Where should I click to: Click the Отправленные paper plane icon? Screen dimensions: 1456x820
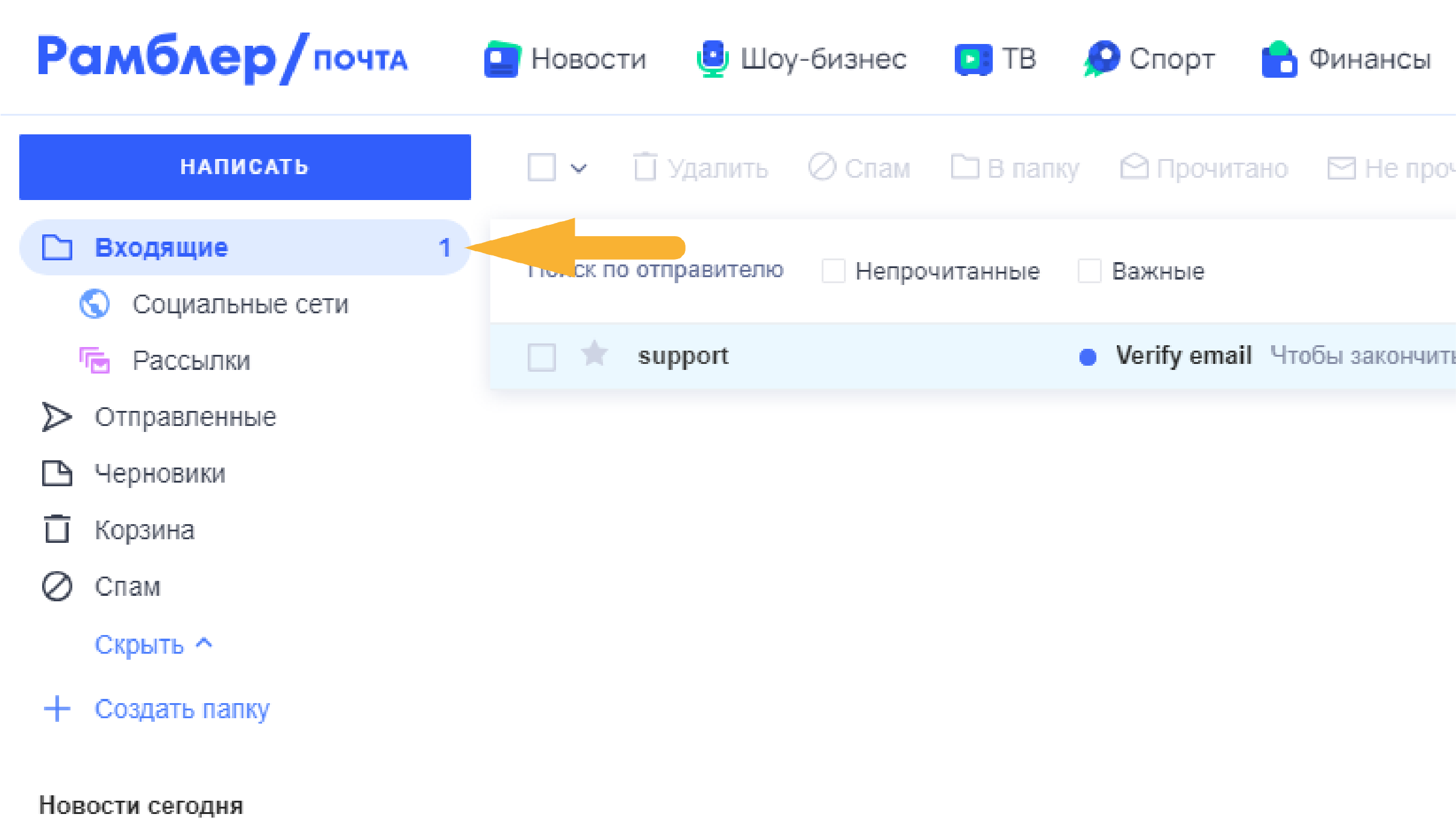(56, 416)
